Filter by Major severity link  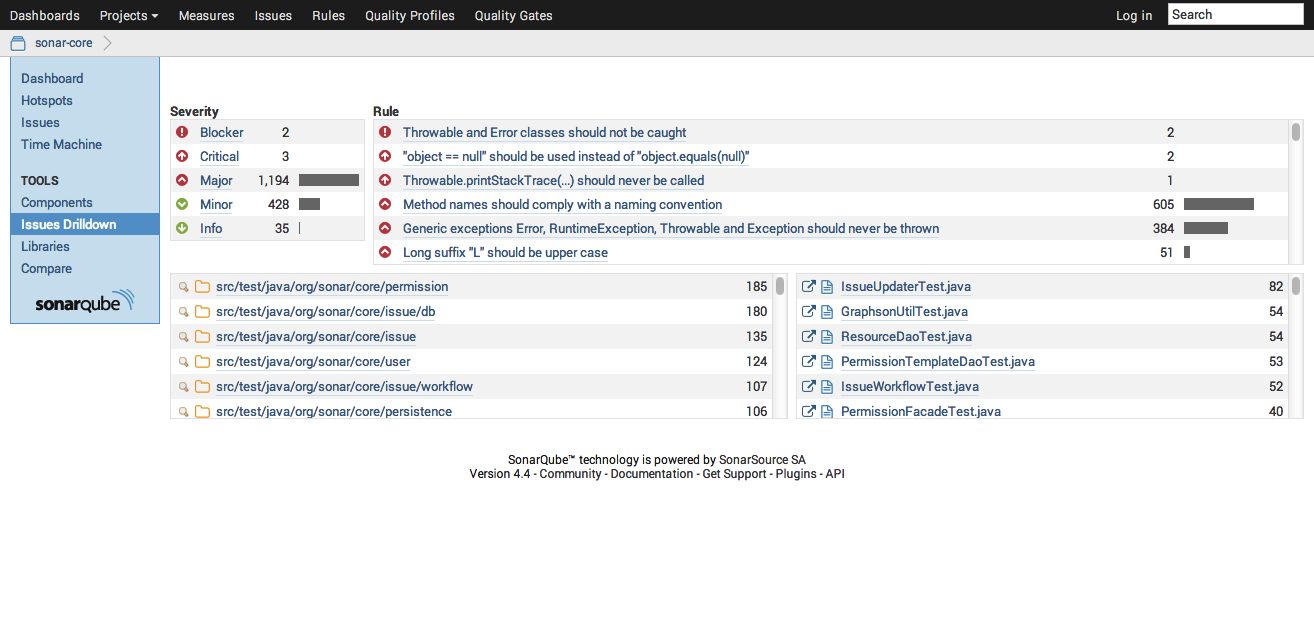pos(216,180)
